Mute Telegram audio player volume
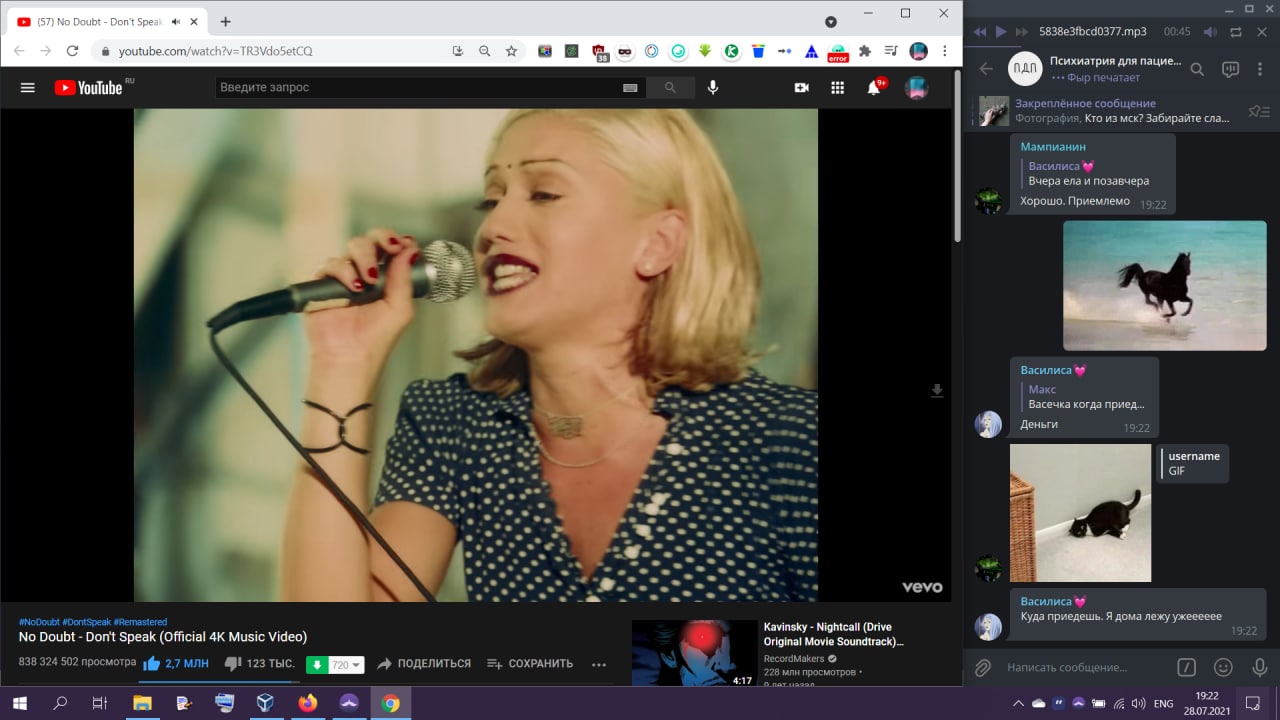The image size is (1280, 720). pyautogui.click(x=1210, y=32)
